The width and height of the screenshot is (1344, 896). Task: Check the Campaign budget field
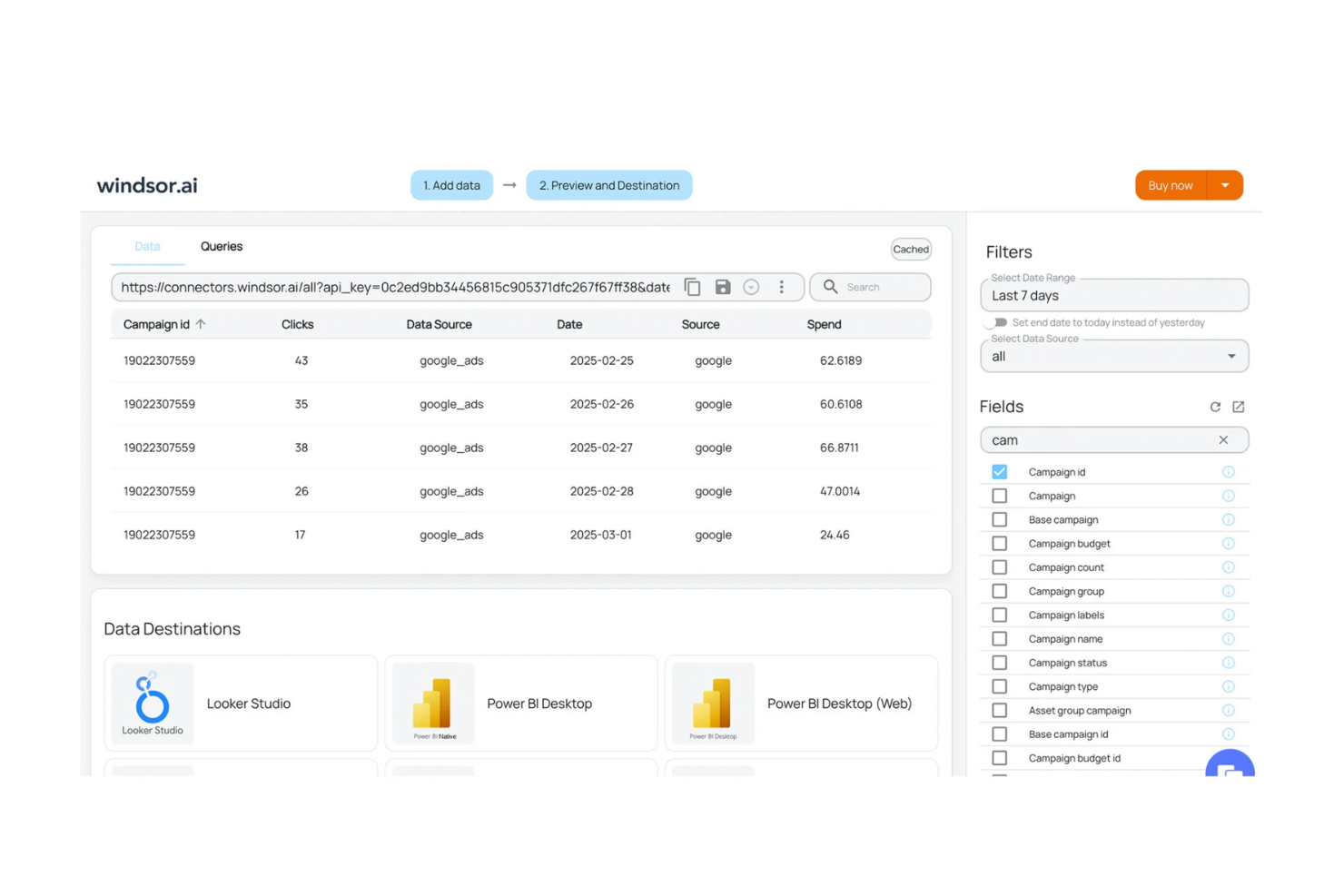pos(999,543)
